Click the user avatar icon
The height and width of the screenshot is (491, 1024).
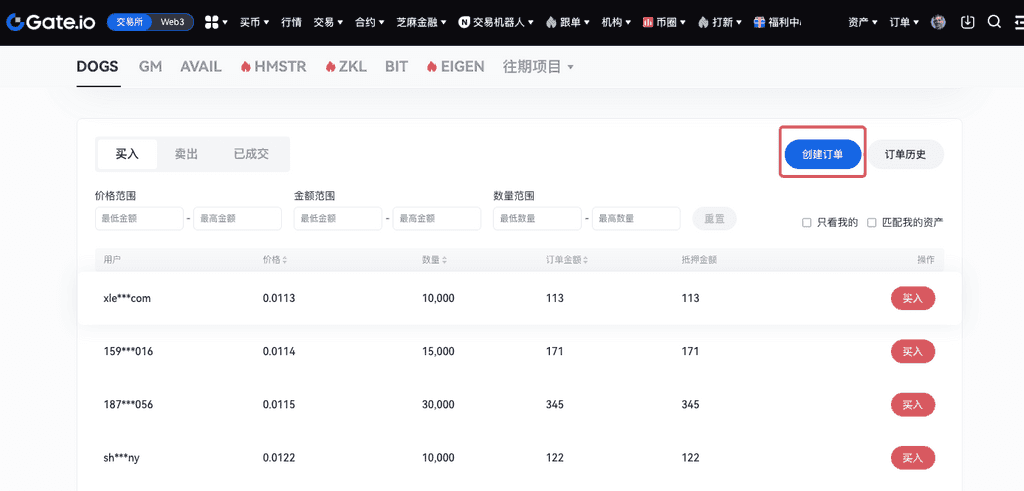click(x=938, y=22)
